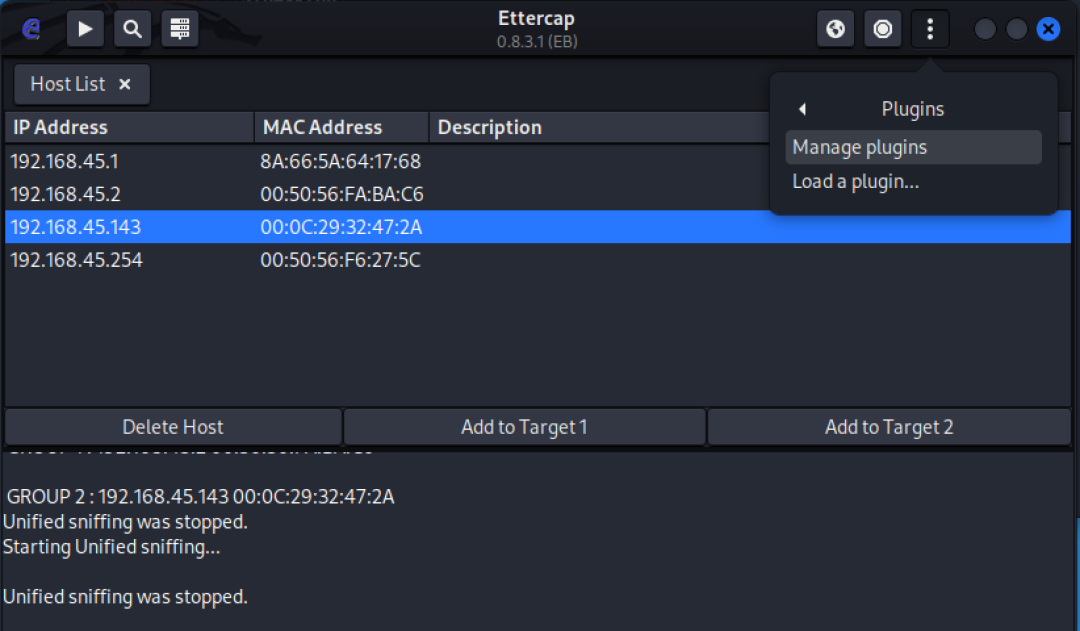Switch to the Host List tab
The width and height of the screenshot is (1080, 631).
pos(68,84)
